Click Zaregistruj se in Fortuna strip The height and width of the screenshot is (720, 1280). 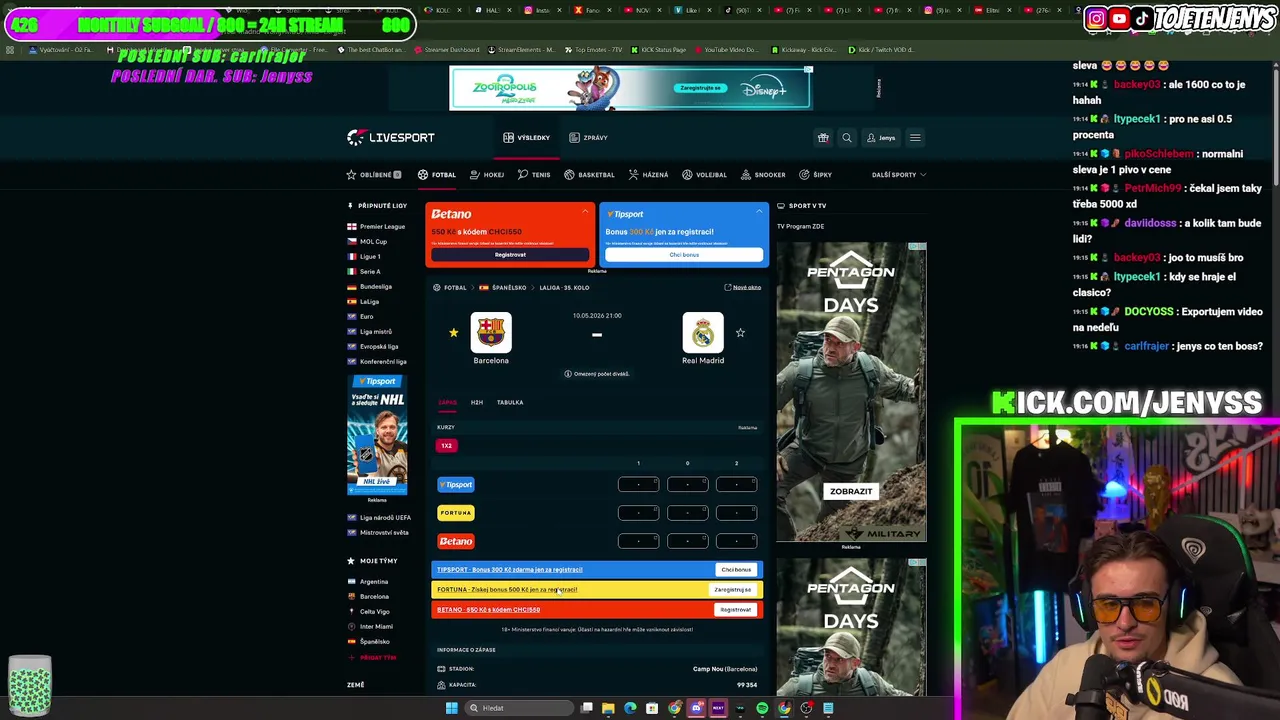click(x=733, y=590)
